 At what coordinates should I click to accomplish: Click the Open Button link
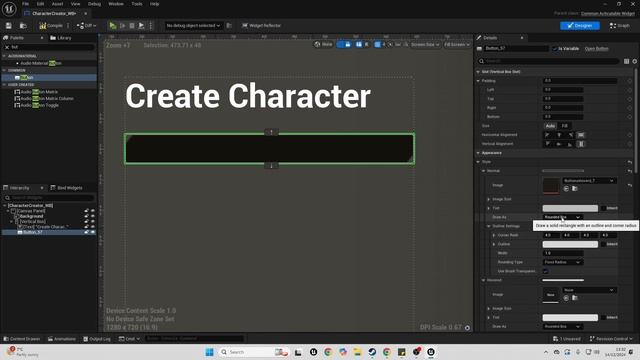[x=596, y=49]
